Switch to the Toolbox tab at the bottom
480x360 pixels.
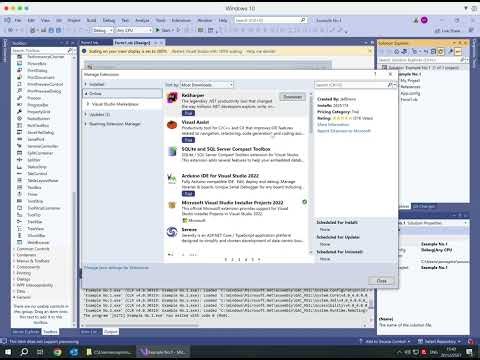coord(50,332)
